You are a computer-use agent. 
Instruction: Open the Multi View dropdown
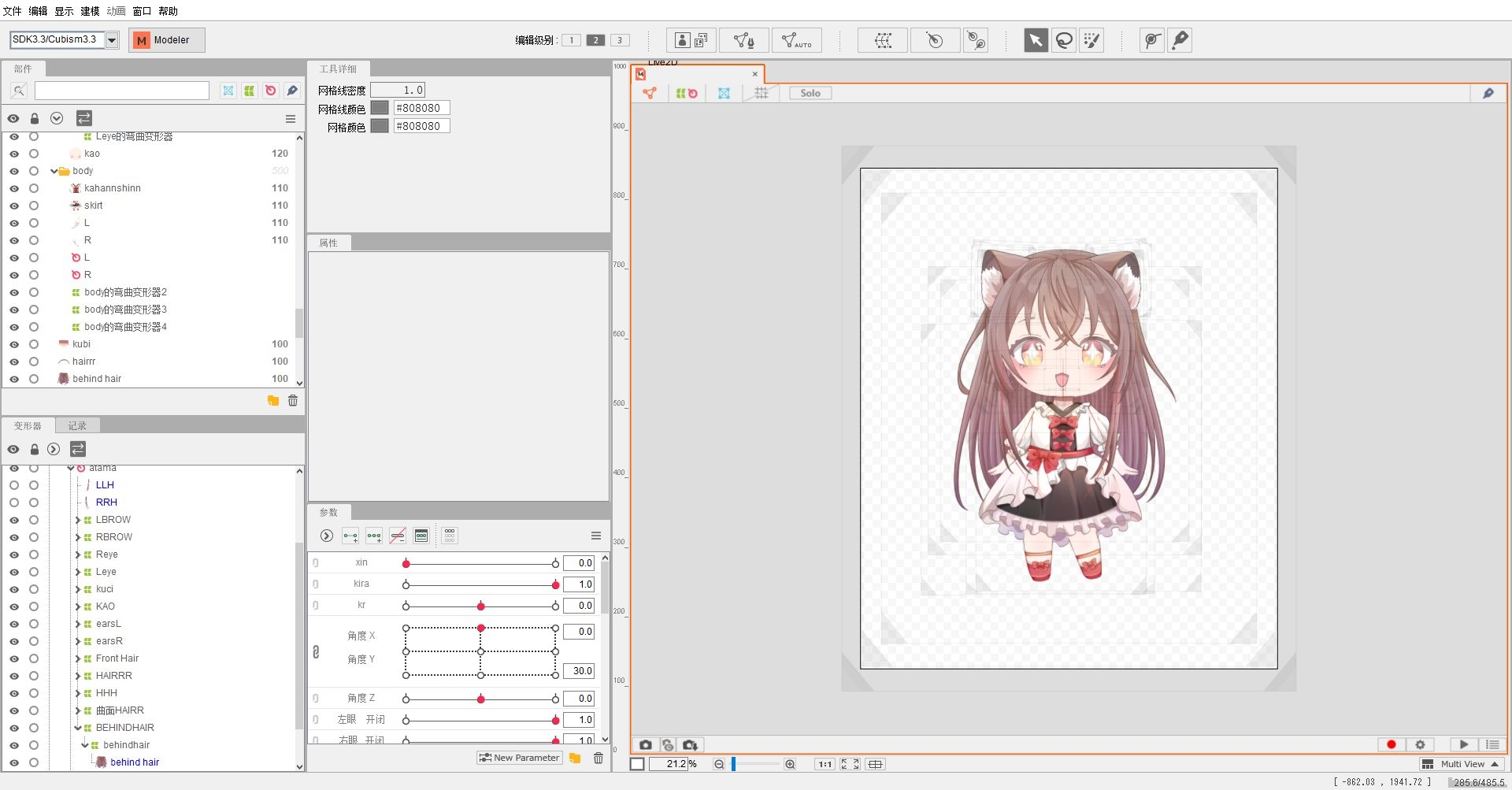point(1462,764)
